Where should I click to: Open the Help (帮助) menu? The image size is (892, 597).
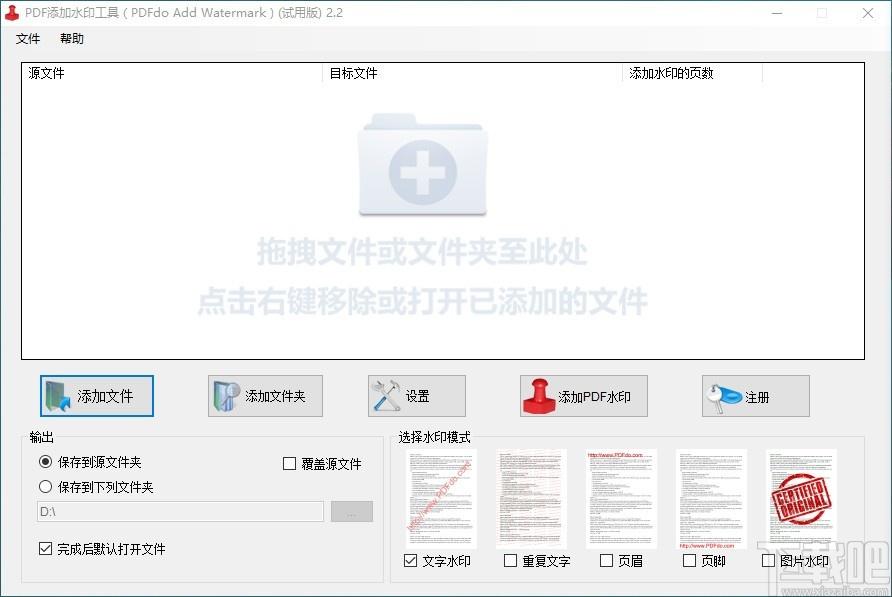[x=72, y=39]
